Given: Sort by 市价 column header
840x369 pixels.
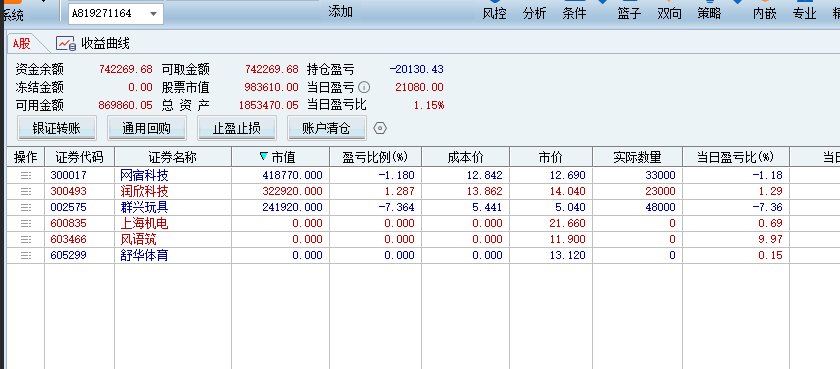Looking at the screenshot, I should tap(550, 157).
